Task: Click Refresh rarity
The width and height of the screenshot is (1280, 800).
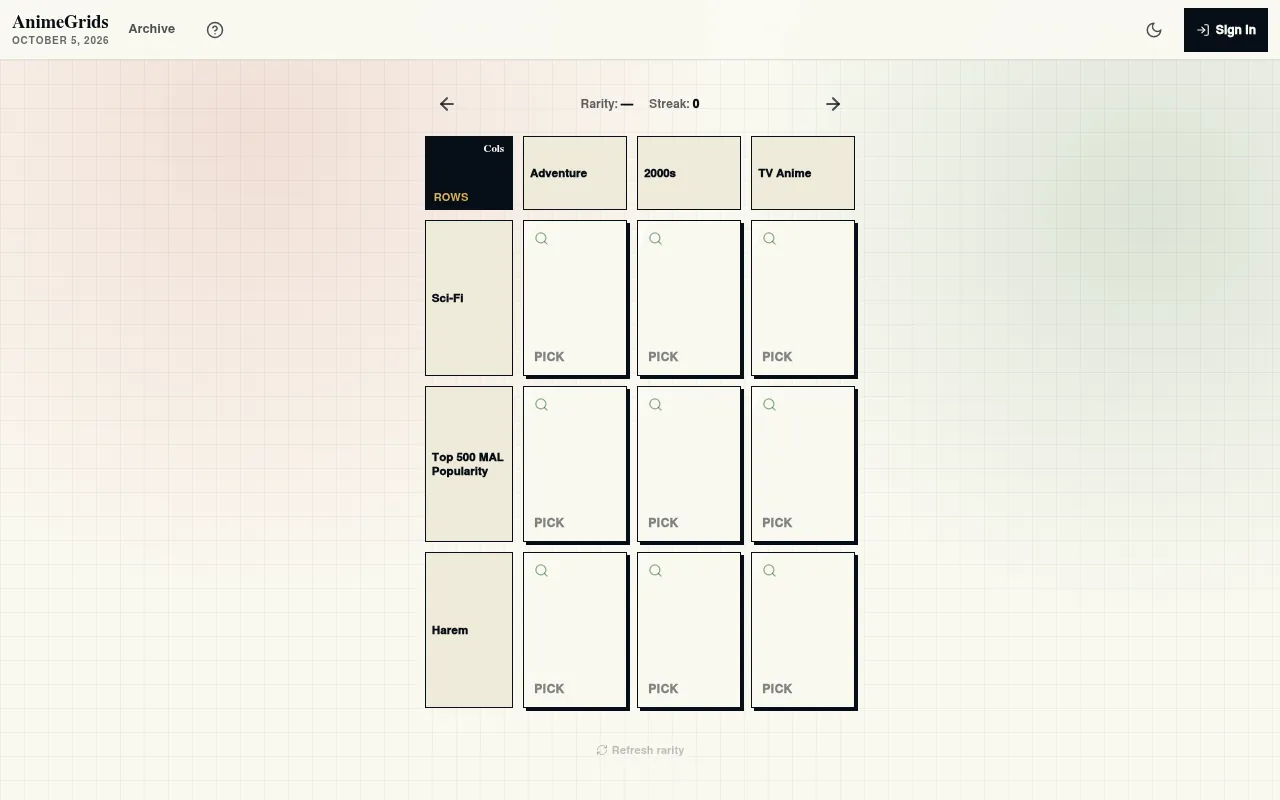Action: [x=640, y=750]
